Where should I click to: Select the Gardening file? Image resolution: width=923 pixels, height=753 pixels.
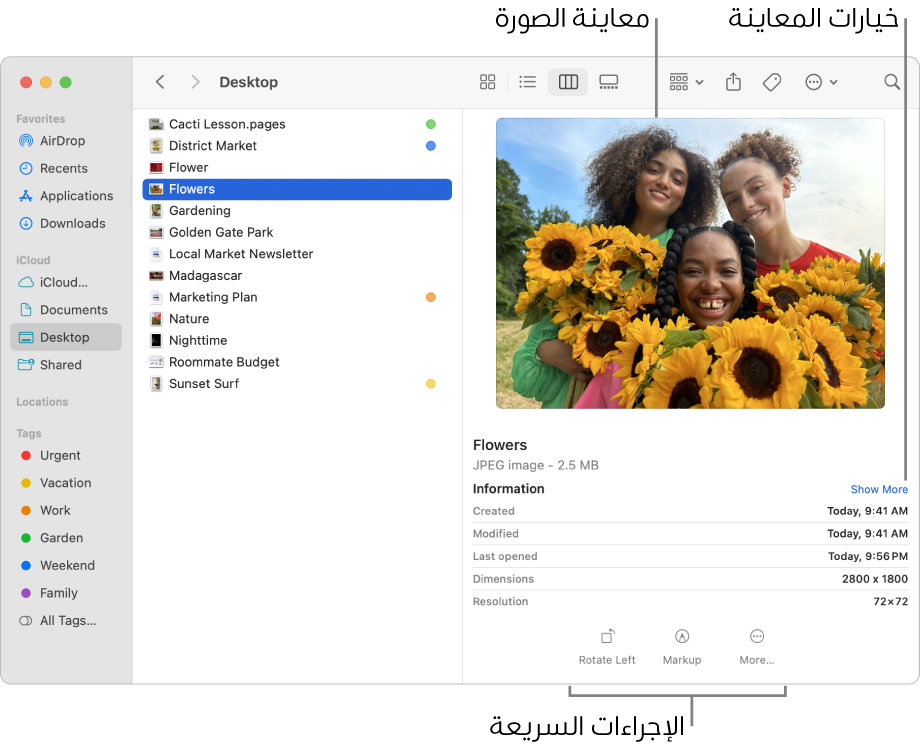click(297, 211)
